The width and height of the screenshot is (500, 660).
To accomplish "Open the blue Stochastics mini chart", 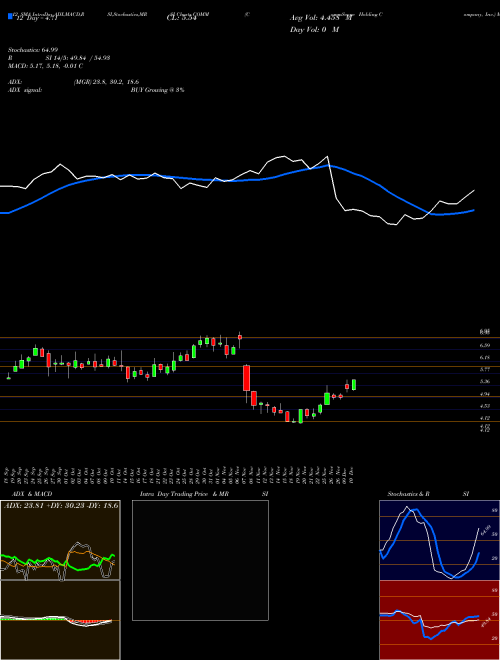I will pos(439,540).
